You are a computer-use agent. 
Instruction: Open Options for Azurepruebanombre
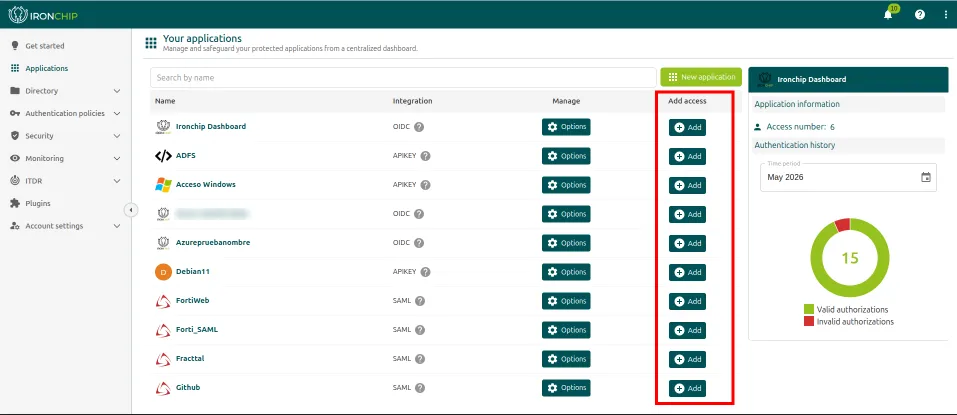(566, 243)
